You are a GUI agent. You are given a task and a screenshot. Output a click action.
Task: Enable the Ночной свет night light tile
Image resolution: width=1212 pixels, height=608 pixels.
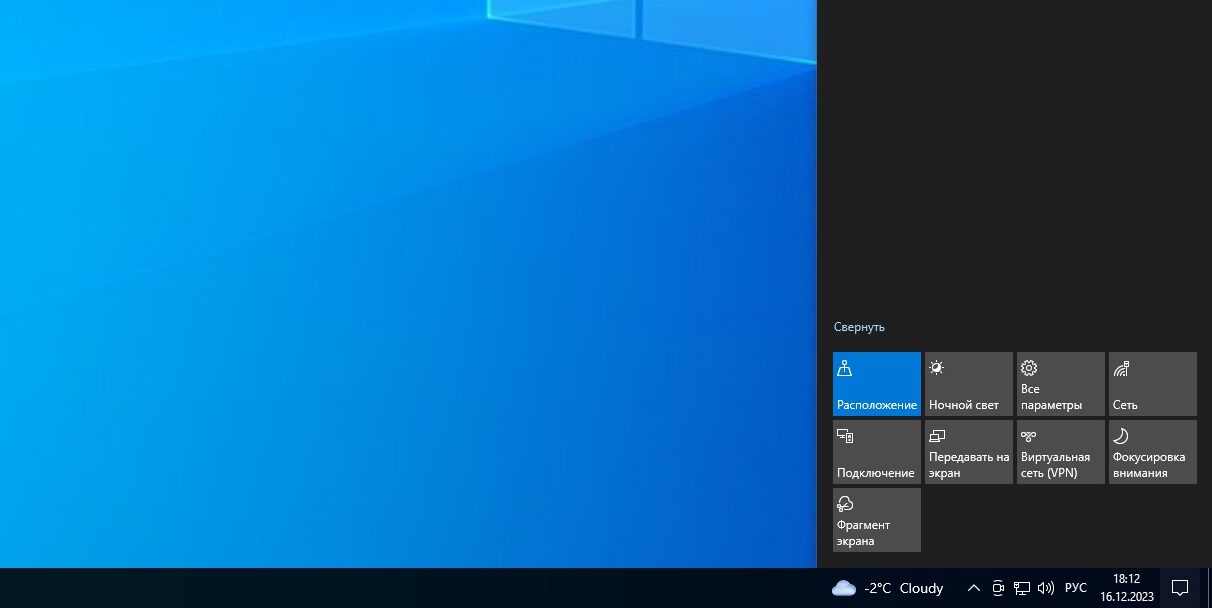[968, 384]
